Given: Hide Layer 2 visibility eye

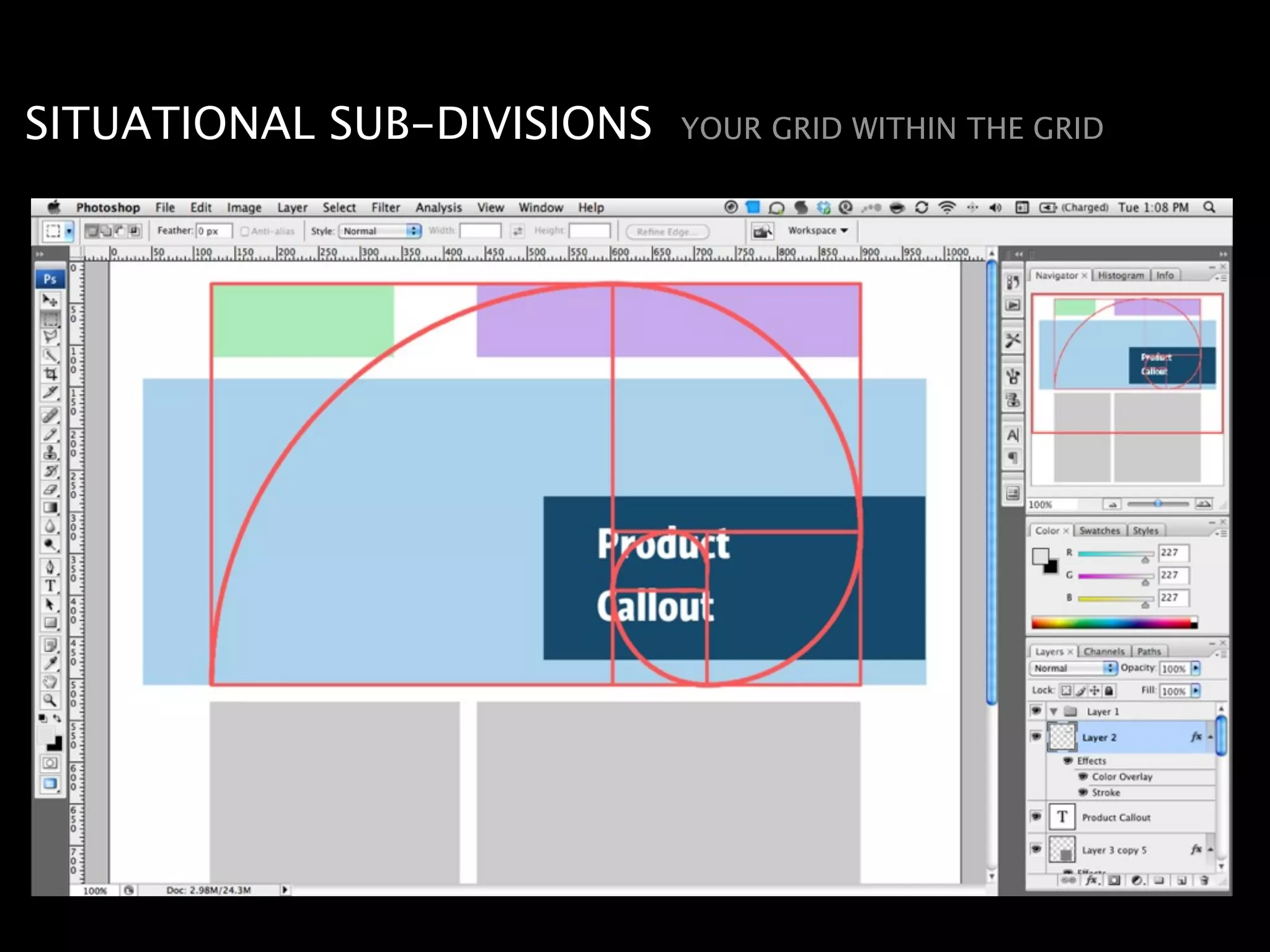Looking at the screenshot, I should 1036,736.
